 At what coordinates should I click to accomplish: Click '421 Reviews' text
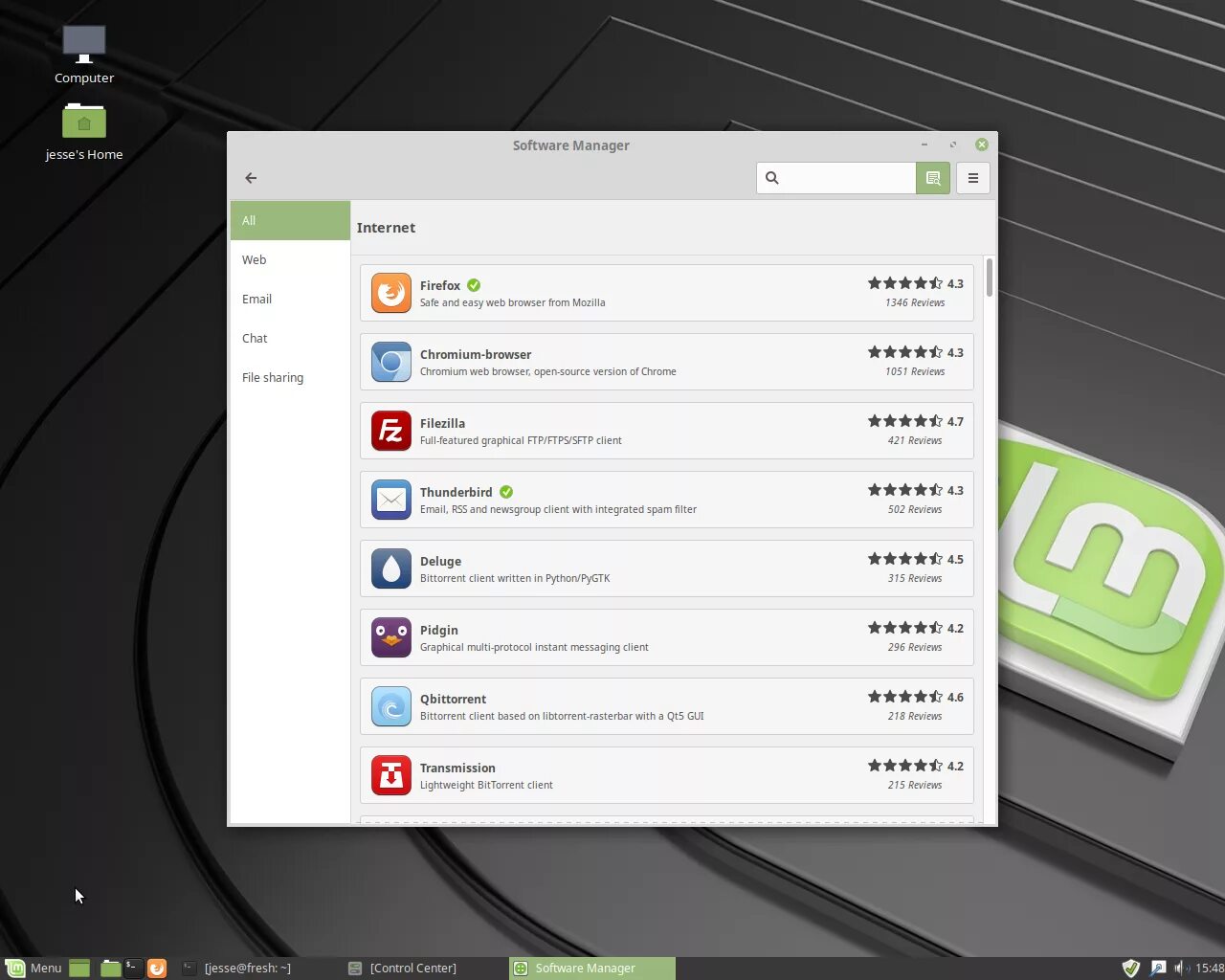coord(915,440)
